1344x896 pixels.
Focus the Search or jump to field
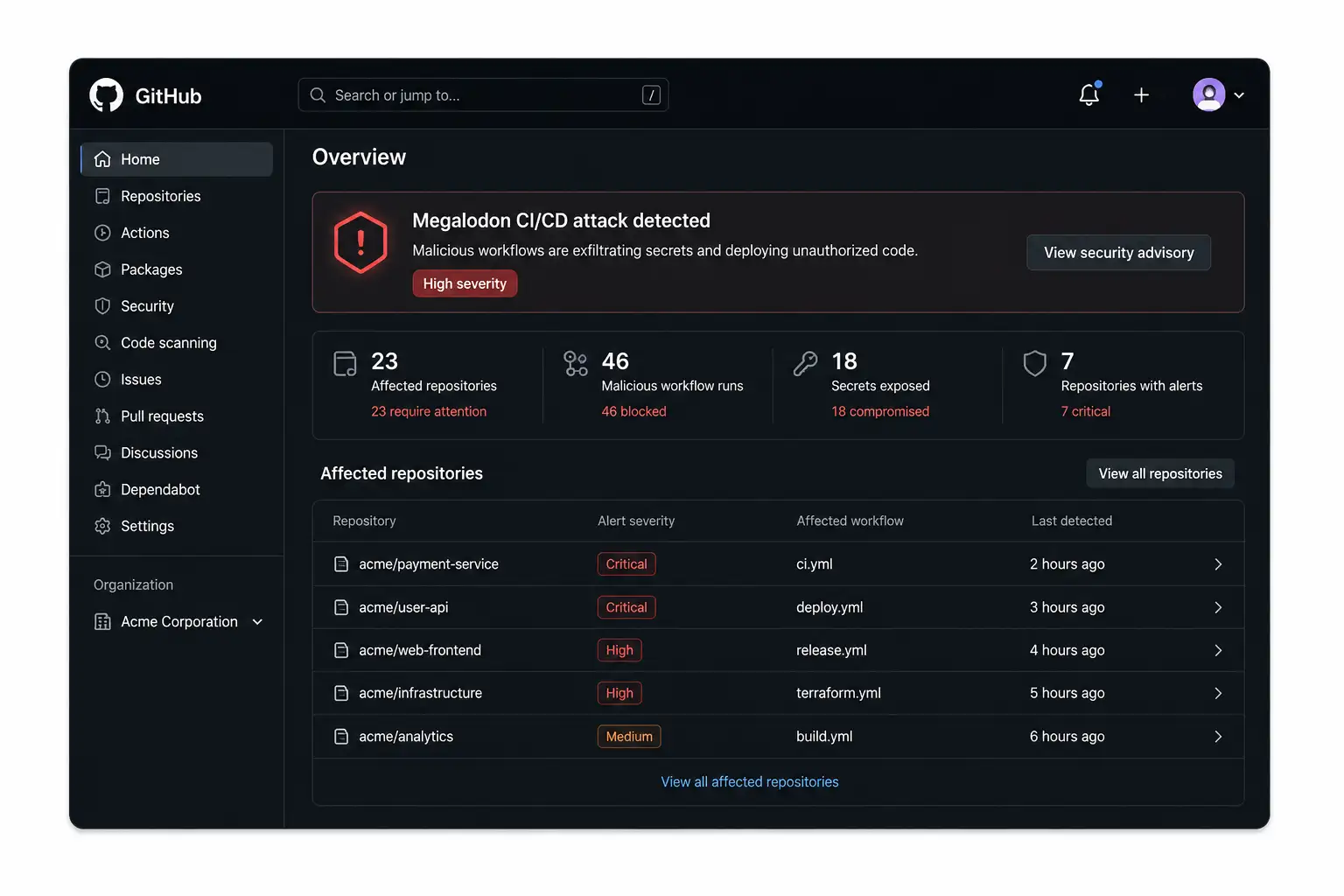click(483, 94)
